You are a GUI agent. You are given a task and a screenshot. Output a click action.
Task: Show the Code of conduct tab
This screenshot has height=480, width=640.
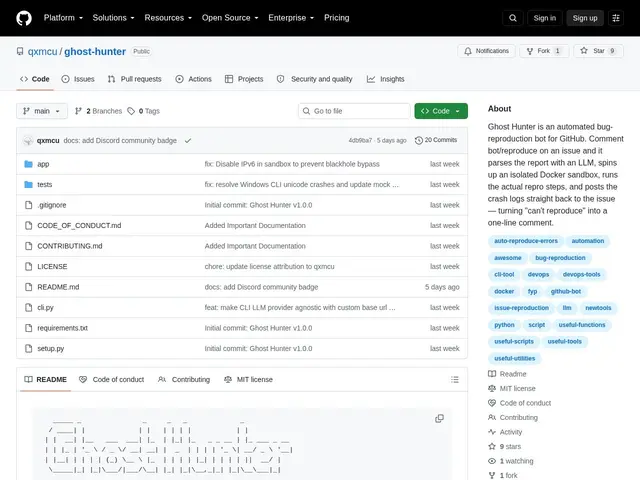111,380
